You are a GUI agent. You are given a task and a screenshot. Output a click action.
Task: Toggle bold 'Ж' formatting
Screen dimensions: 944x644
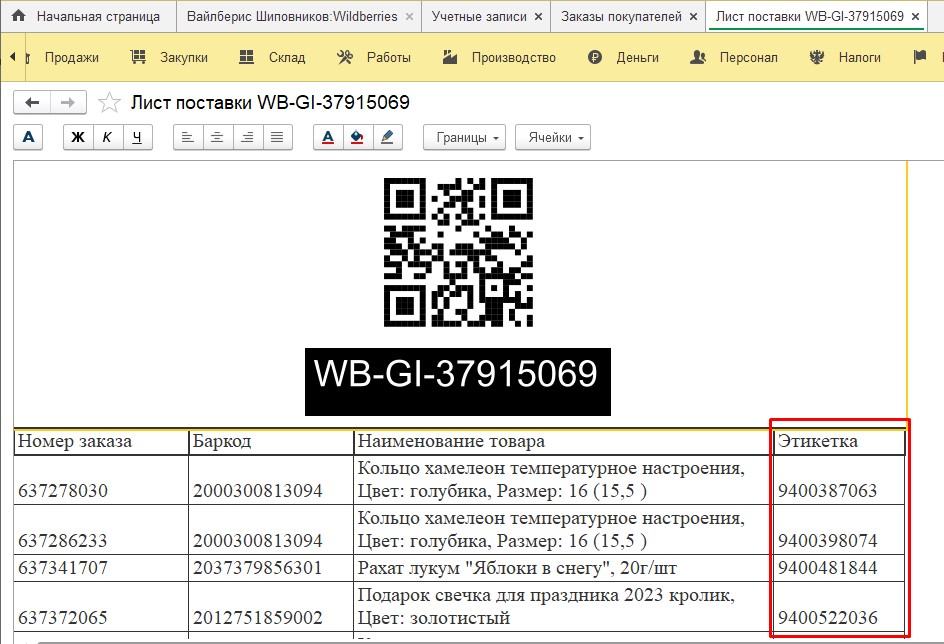point(78,137)
